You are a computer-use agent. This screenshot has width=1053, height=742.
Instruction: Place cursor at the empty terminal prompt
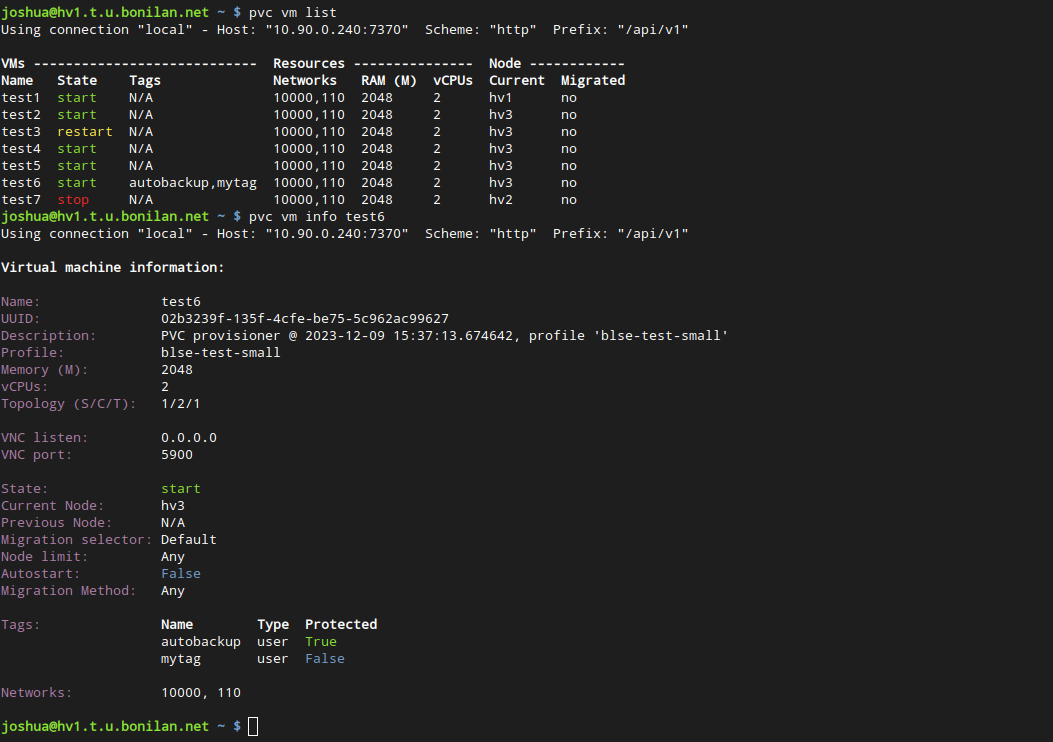click(252, 726)
